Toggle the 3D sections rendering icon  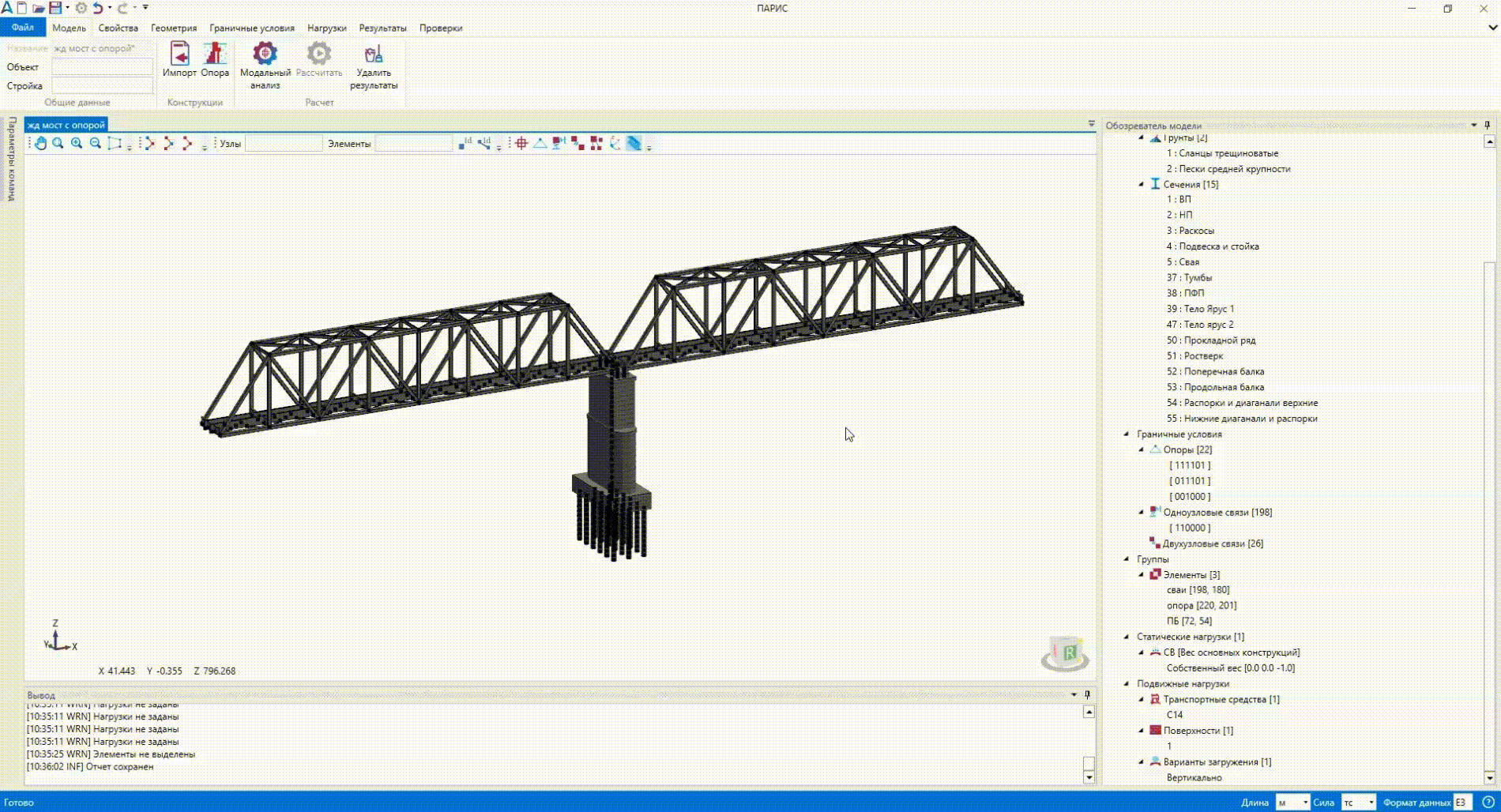coord(634,143)
